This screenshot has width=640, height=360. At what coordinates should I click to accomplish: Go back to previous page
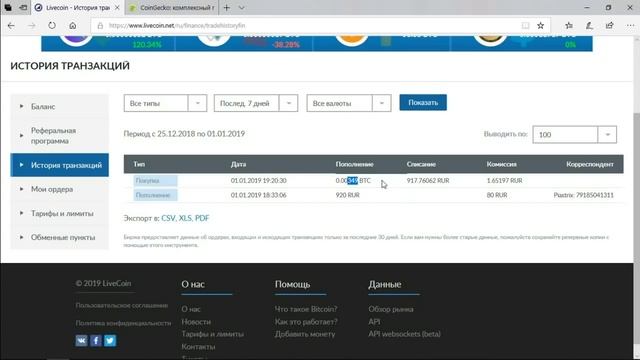[11, 25]
